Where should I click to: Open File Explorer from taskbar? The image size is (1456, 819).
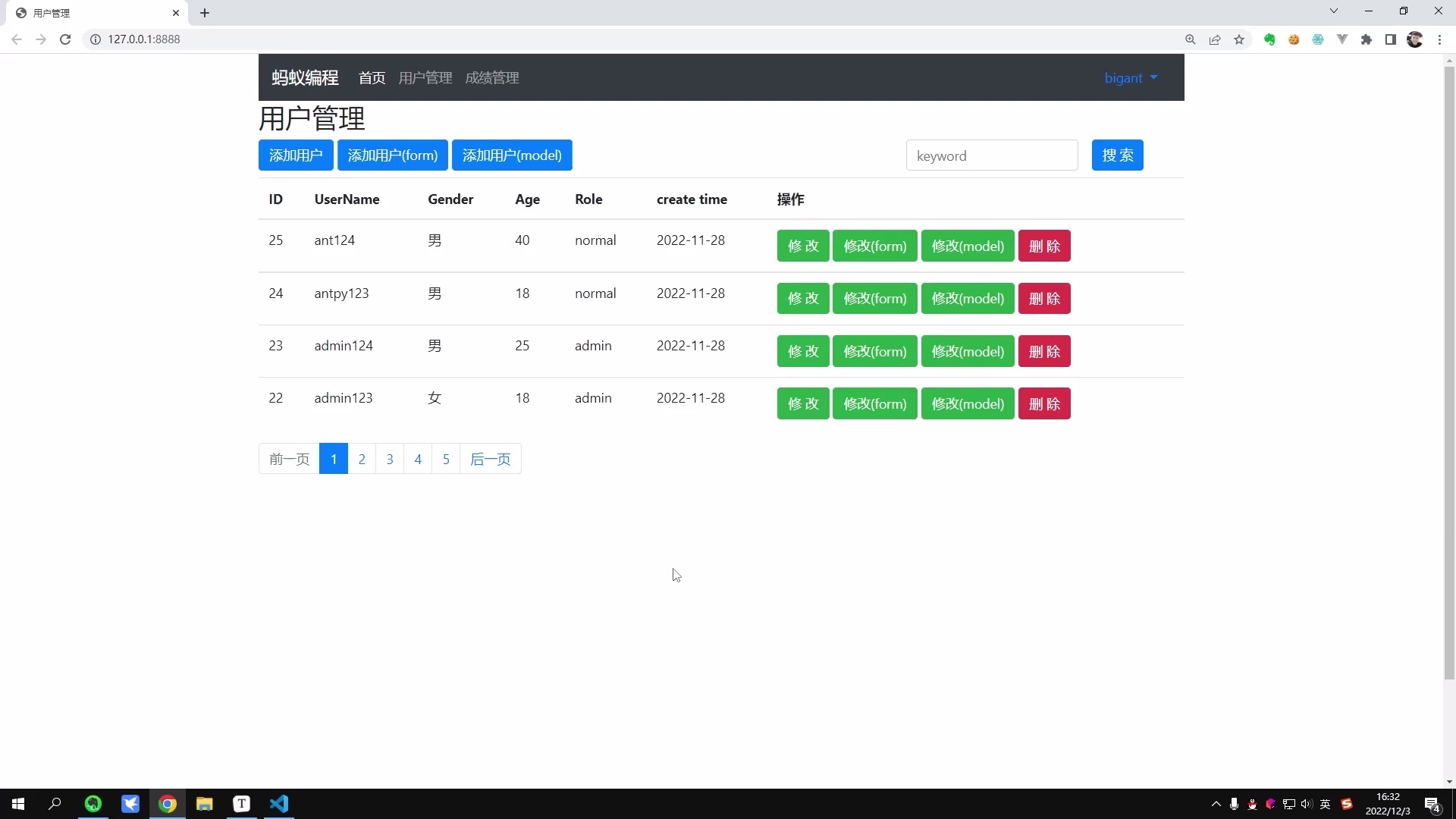[x=205, y=804]
